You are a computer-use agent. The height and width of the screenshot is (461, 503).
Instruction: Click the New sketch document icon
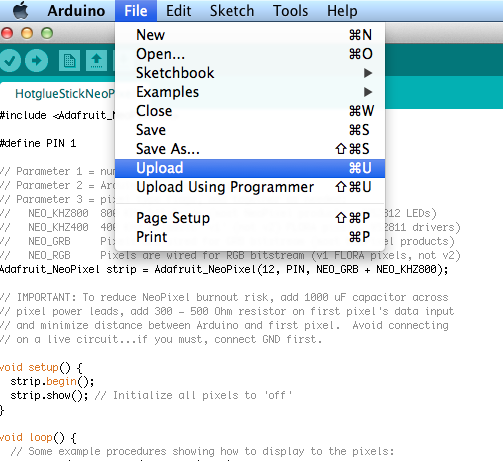pos(69,61)
